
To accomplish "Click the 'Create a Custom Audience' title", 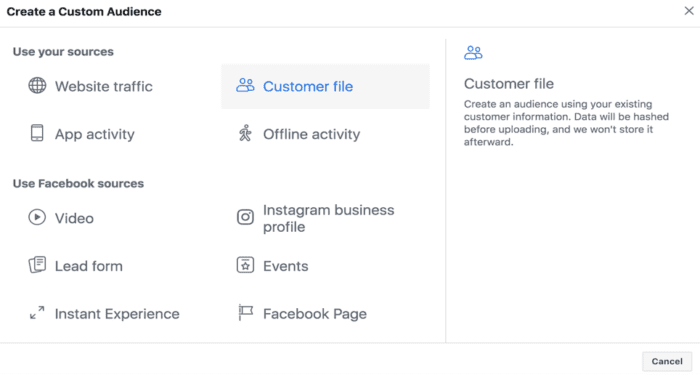I will click(84, 12).
